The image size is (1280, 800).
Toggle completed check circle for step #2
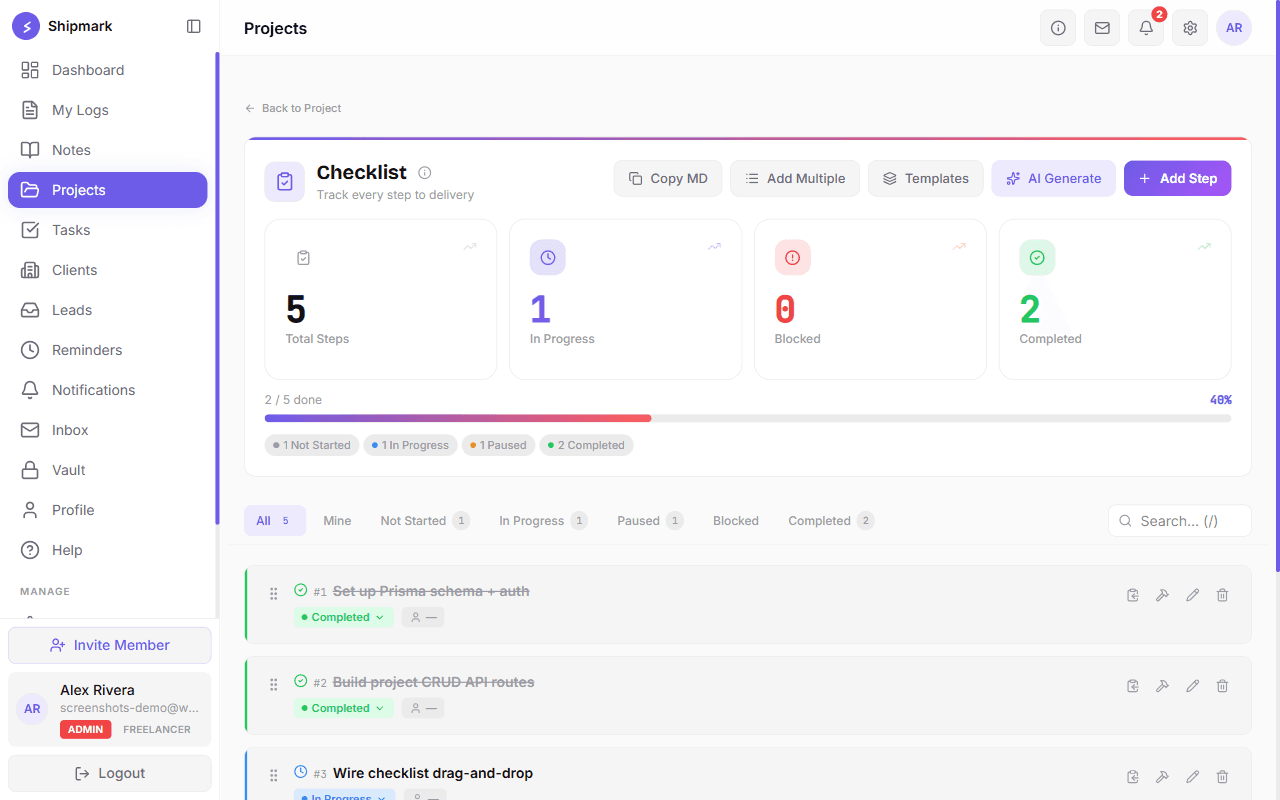point(301,681)
